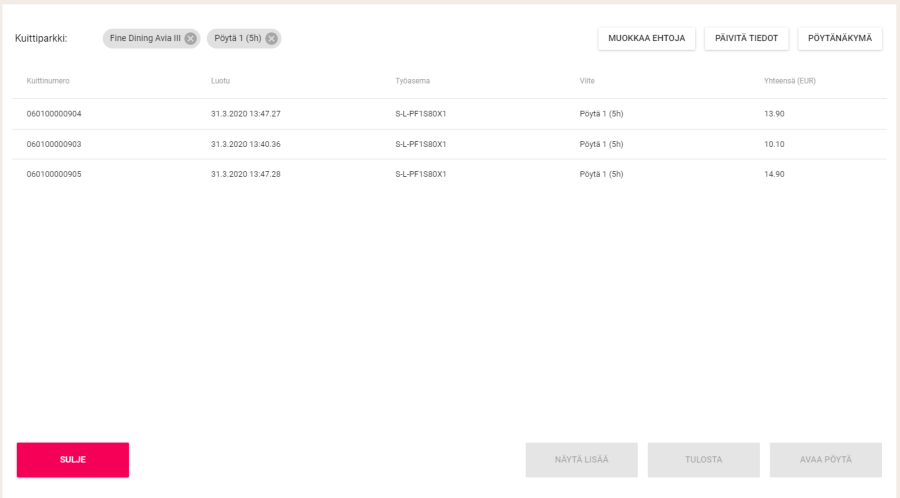Image resolution: width=900 pixels, height=498 pixels.
Task: Click the 14.90 total amount cell
Action: pyautogui.click(x=774, y=174)
